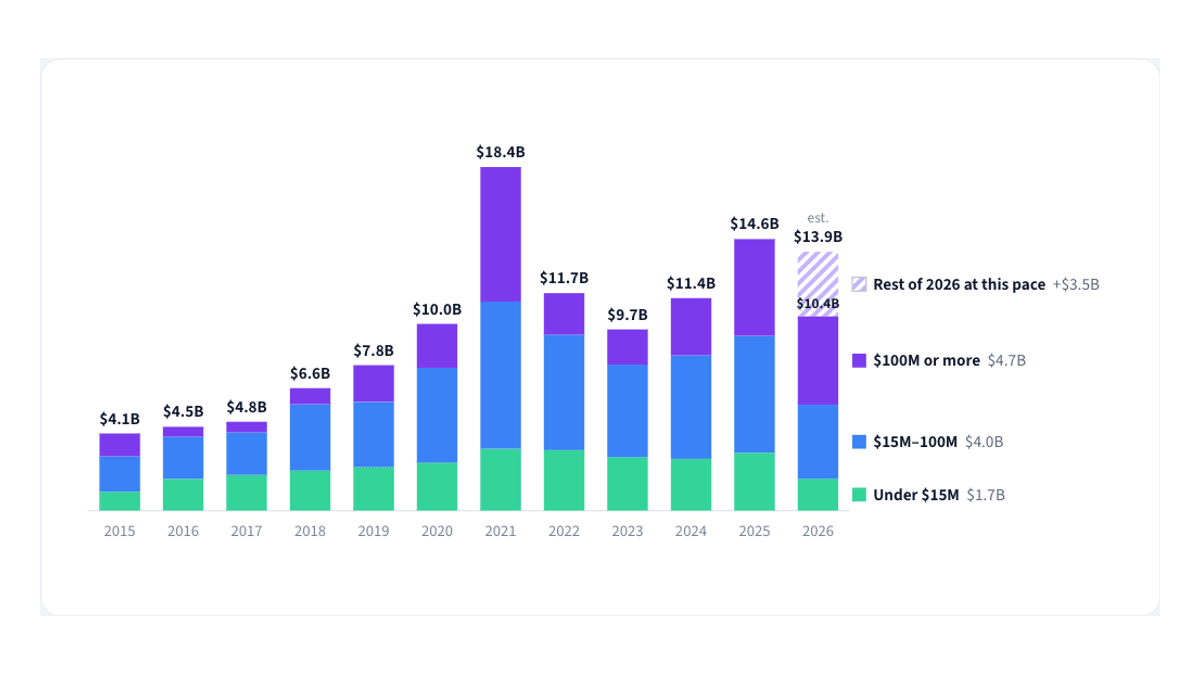1200x675 pixels.
Task: Click the 2022 x-axis label
Action: point(564,531)
